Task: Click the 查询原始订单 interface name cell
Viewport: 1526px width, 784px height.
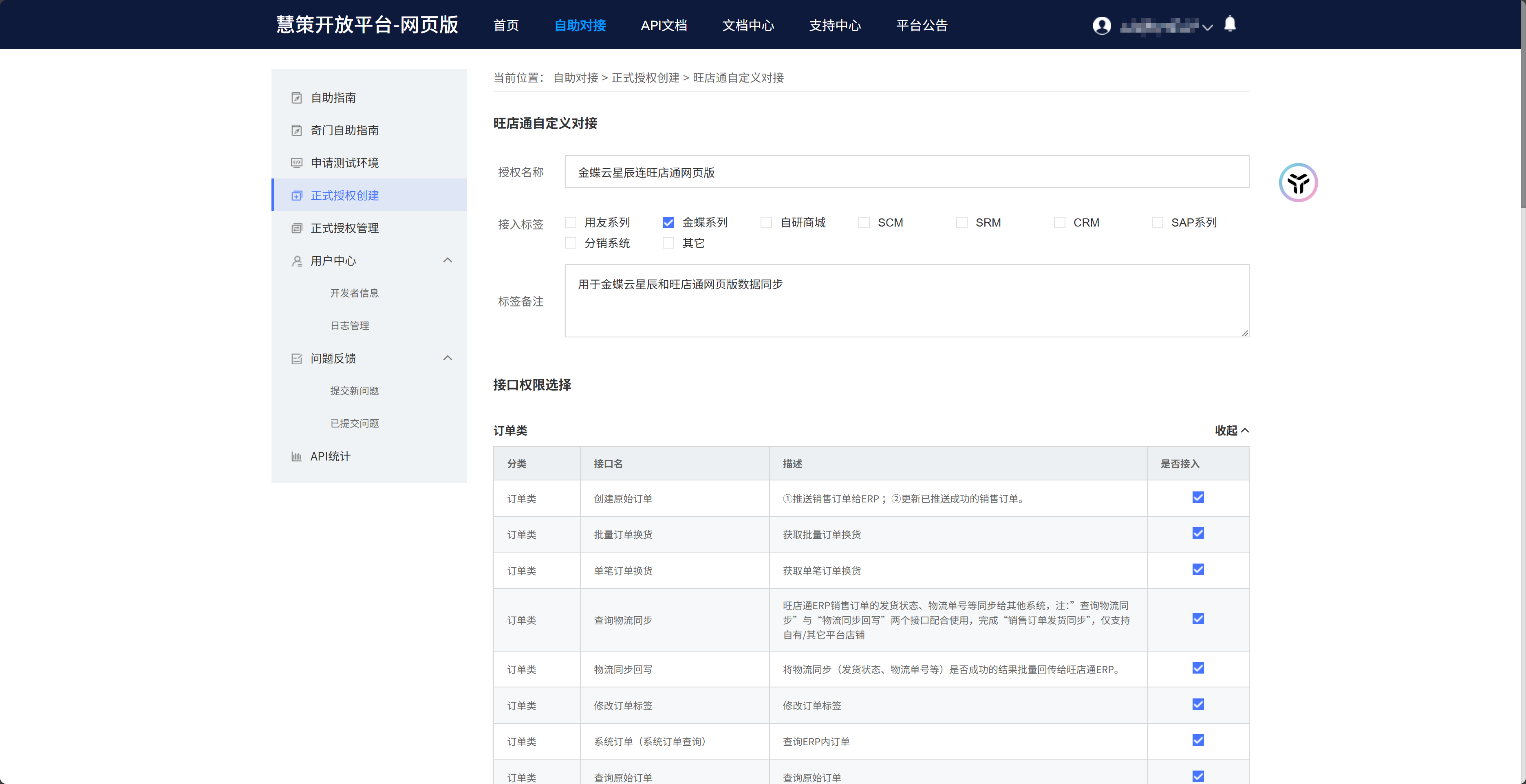Action: 675,774
